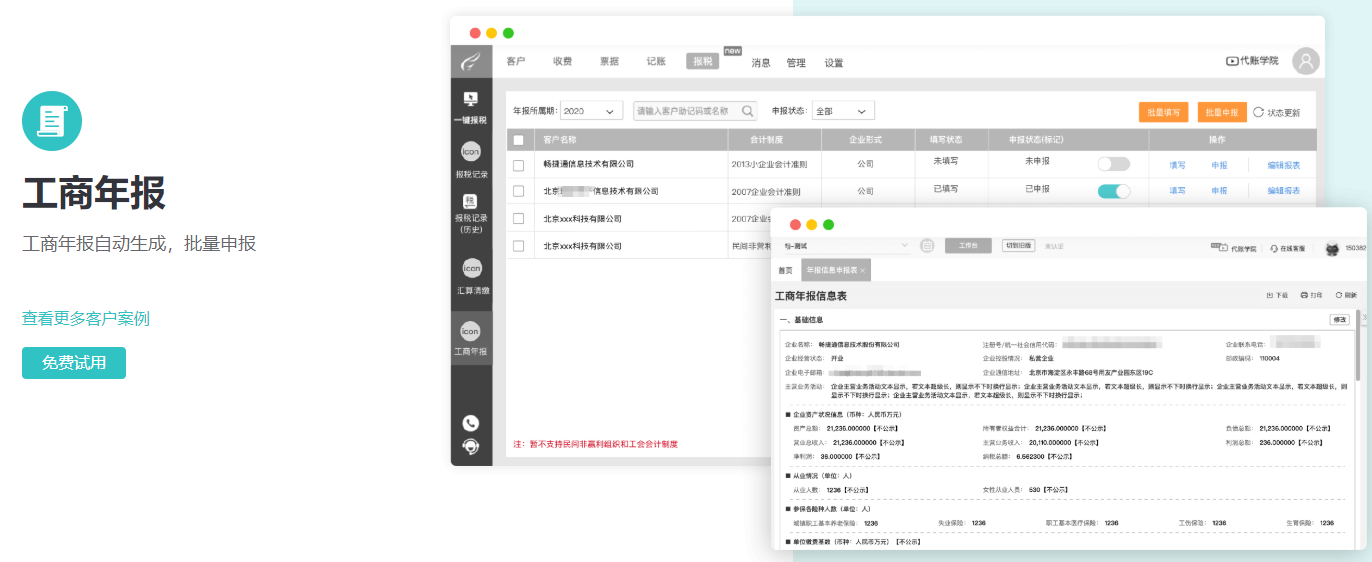Open the 年报所属期 2020 dropdown
The width and height of the screenshot is (1372, 562).
point(591,111)
